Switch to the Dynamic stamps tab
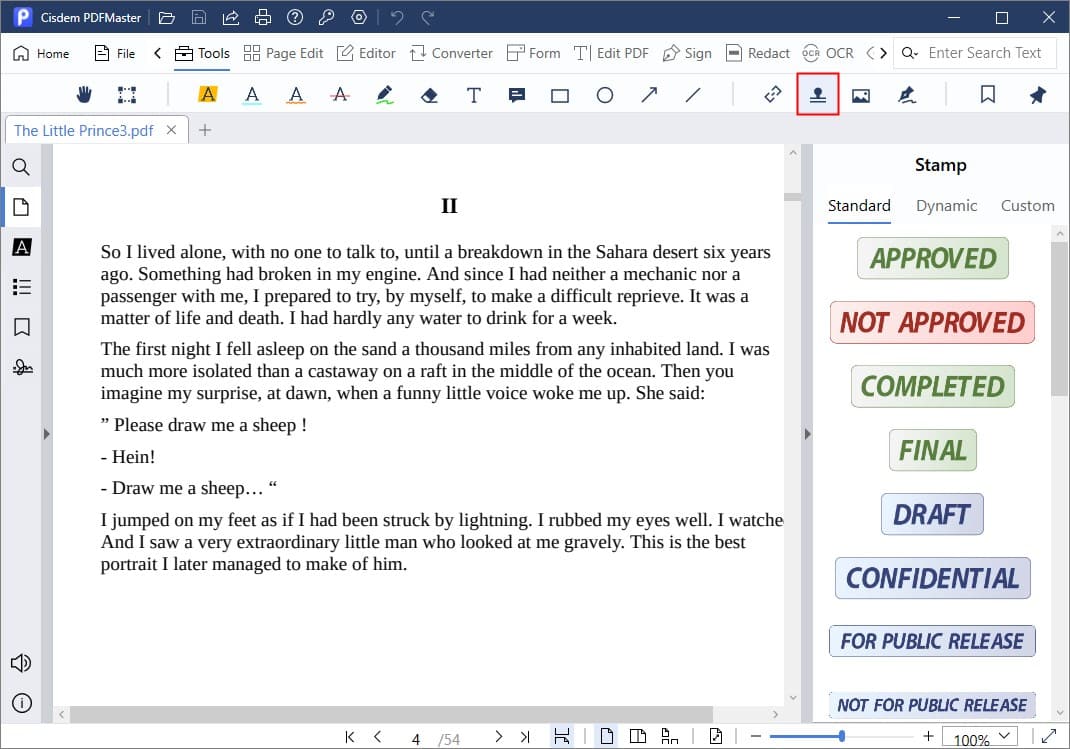The width and height of the screenshot is (1070, 749). [946, 206]
